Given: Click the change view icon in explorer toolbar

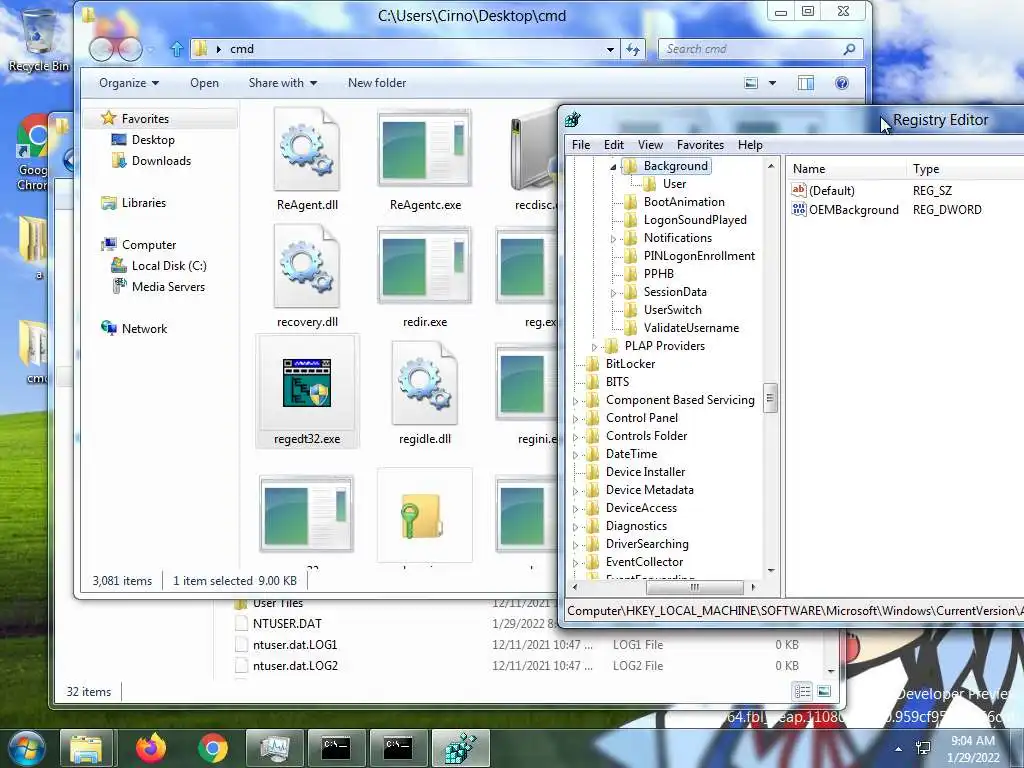Looking at the screenshot, I should point(752,83).
